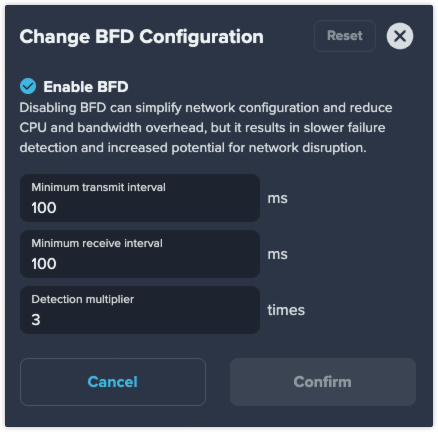Click the Change BFD Configuration title
This screenshot has height=432, width=438.
click(141, 36)
